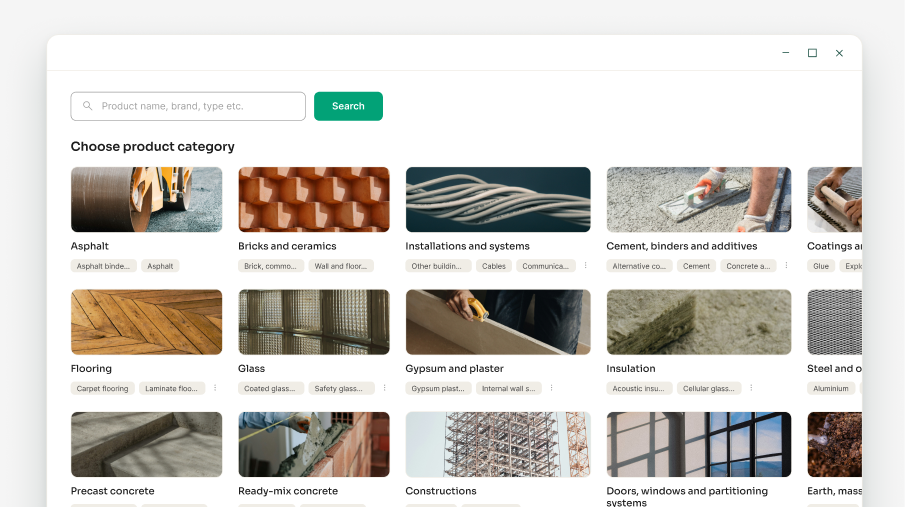905x507 pixels.
Task: Click the 'Asphalt binde...' tag
Action: click(x=103, y=266)
